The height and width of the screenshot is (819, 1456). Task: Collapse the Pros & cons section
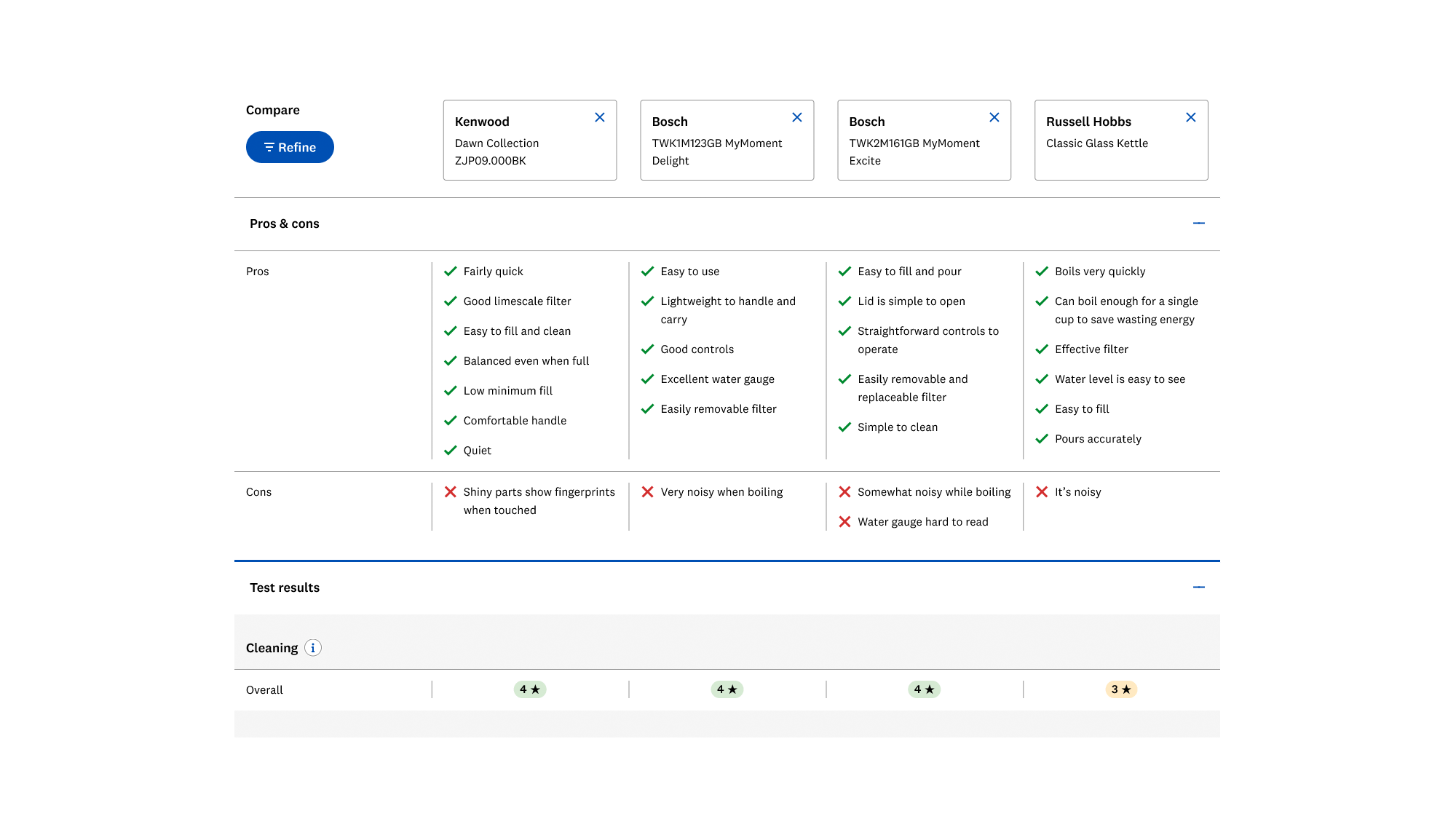point(1199,223)
